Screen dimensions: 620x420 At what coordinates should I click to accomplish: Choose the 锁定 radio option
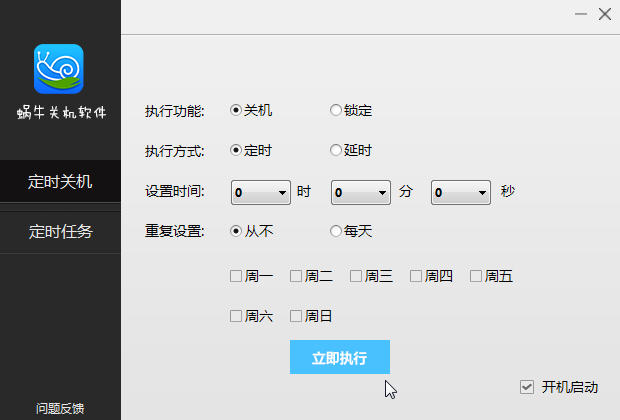336,111
